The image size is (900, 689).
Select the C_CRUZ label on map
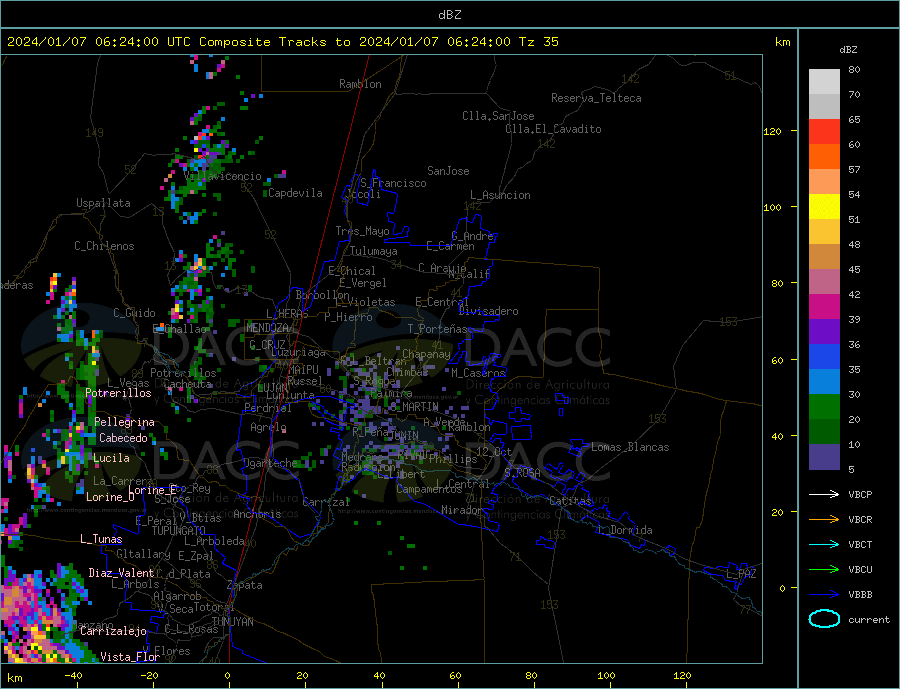click(267, 344)
